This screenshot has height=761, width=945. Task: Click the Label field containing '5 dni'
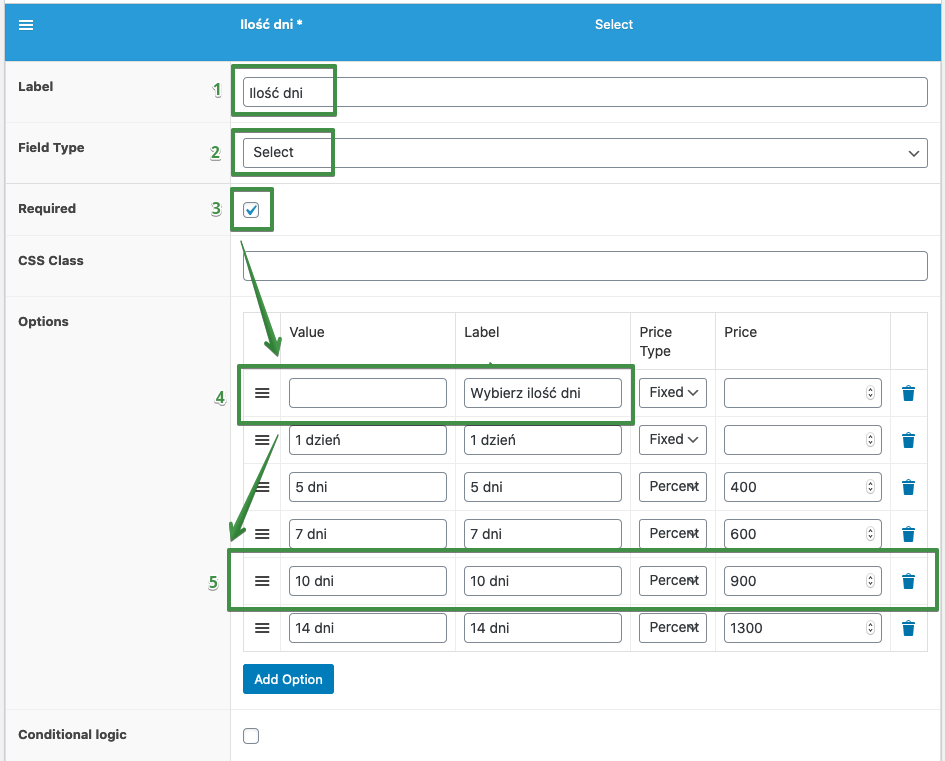tap(542, 487)
